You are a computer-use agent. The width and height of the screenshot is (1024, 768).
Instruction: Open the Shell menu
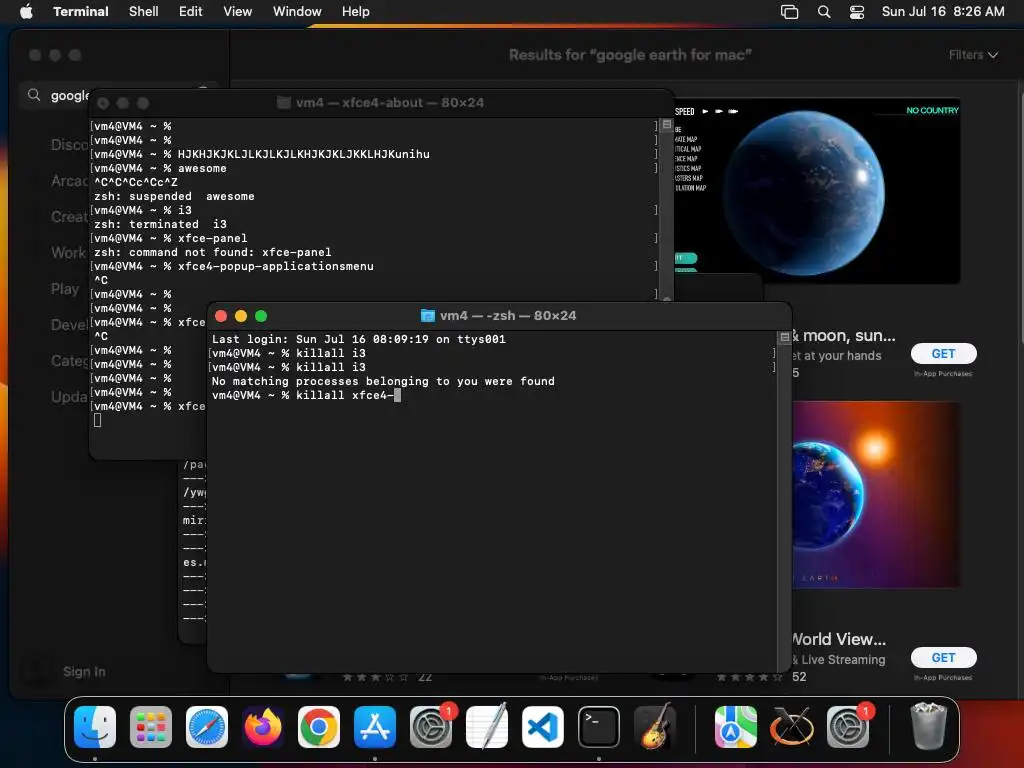(144, 12)
